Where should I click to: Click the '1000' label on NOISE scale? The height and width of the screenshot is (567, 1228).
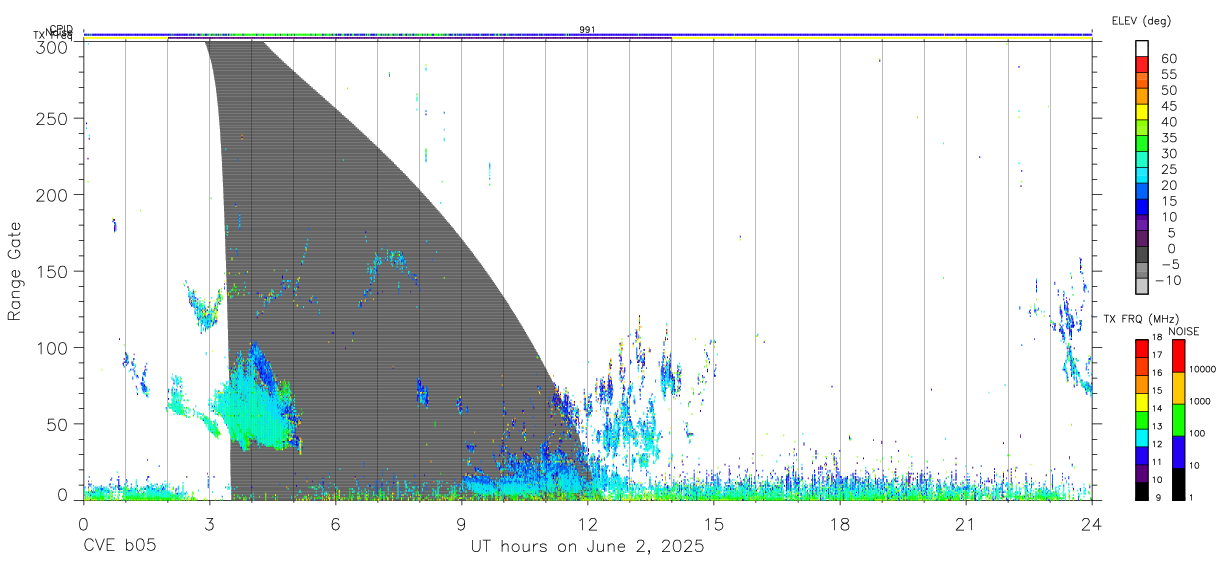tap(1201, 401)
